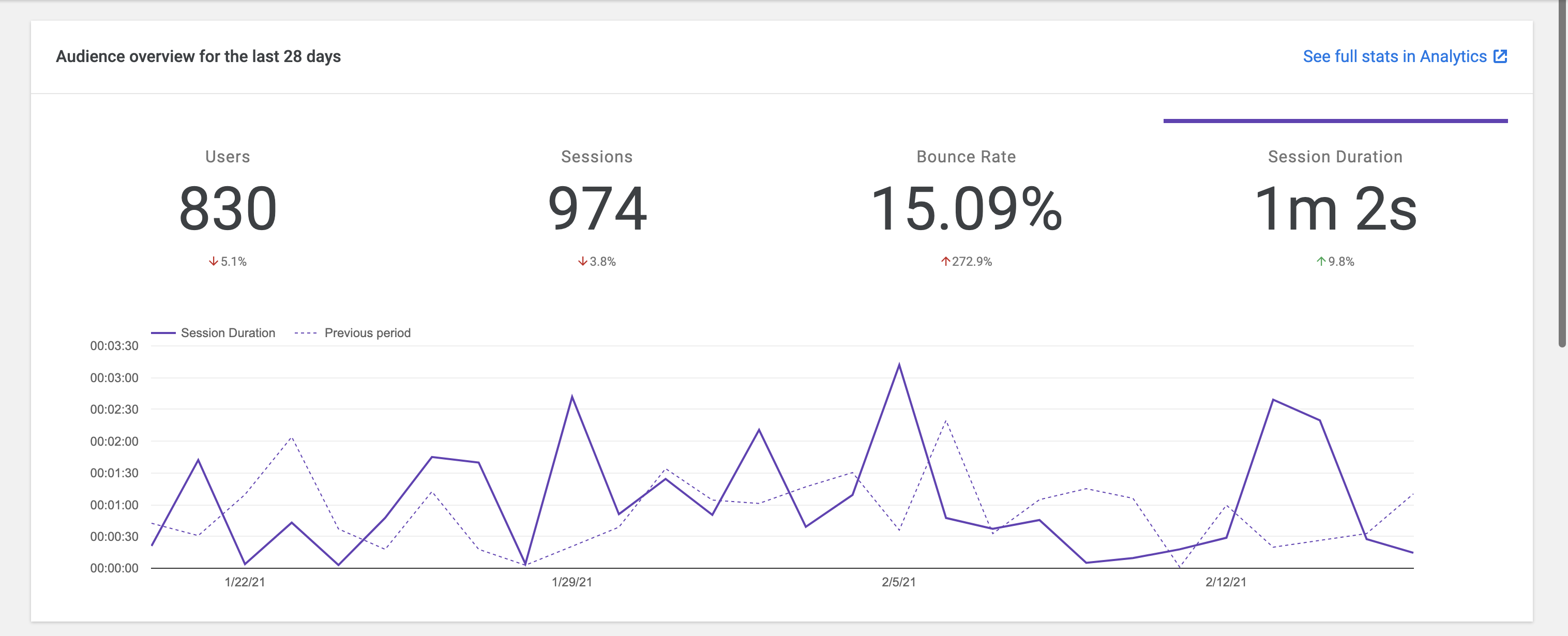The width and height of the screenshot is (1568, 636).
Task: Click the red down arrow under Users
Action: coord(213,262)
